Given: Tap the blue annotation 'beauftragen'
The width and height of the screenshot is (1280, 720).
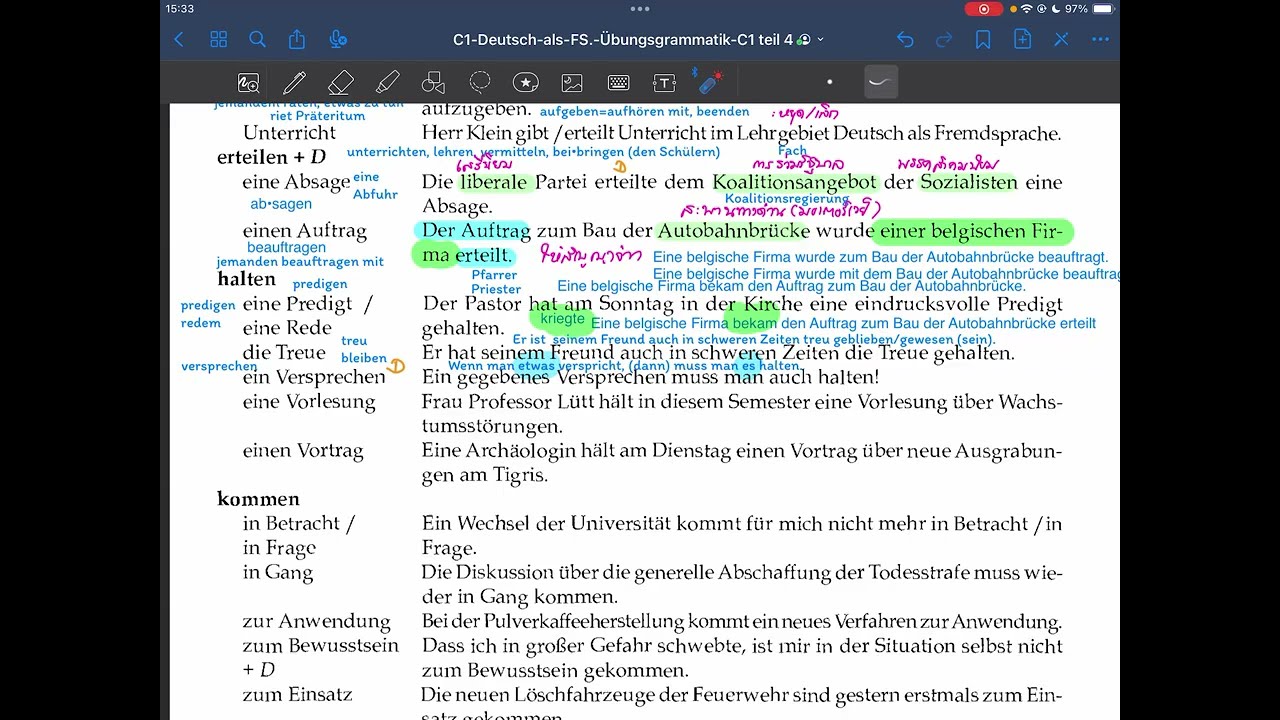Looking at the screenshot, I should pos(286,247).
